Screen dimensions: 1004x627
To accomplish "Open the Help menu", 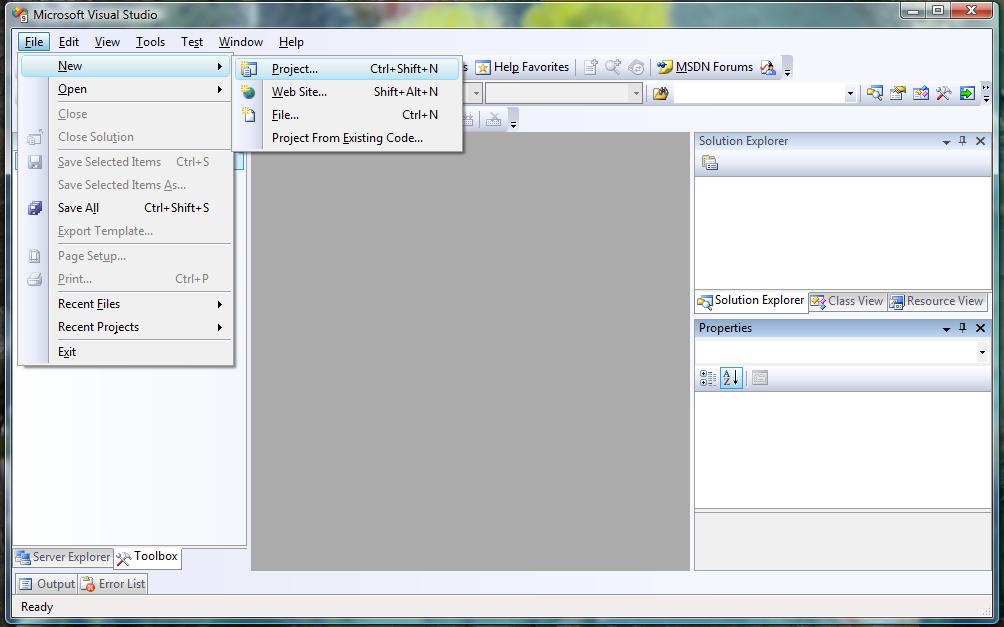I will [291, 42].
